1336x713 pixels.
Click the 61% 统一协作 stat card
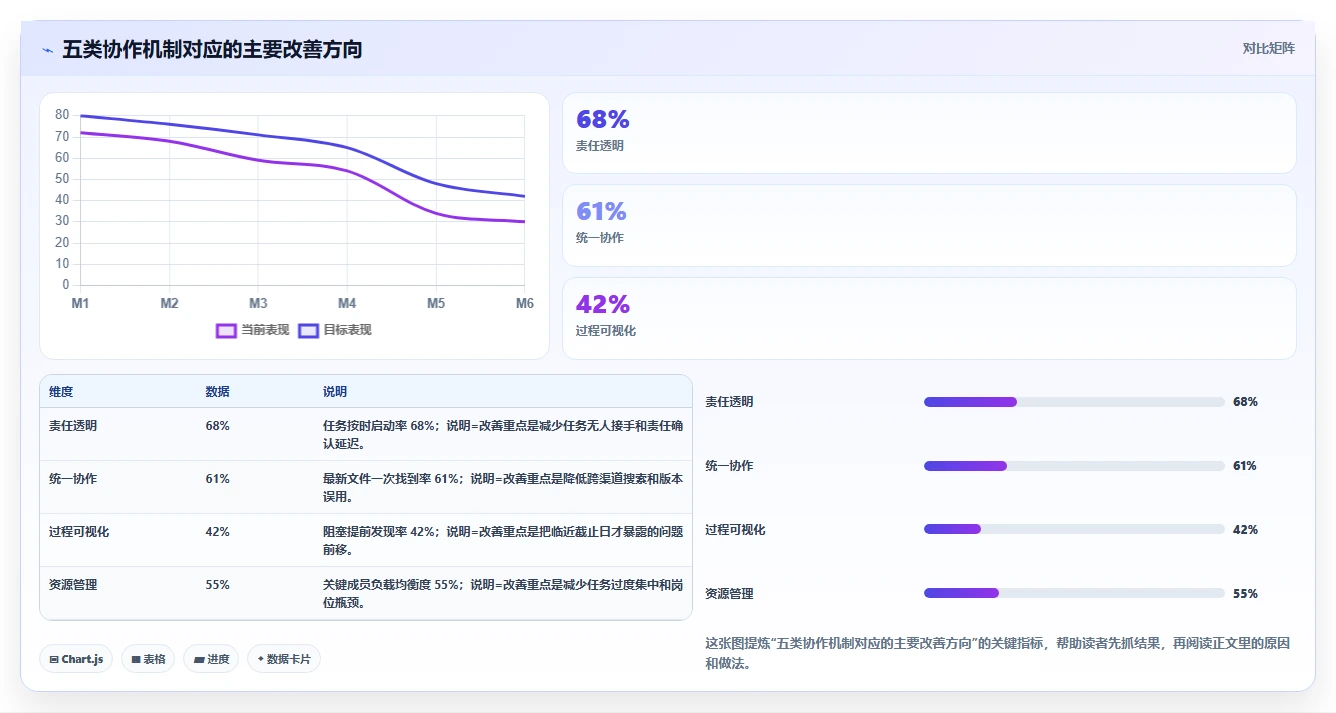tap(929, 225)
